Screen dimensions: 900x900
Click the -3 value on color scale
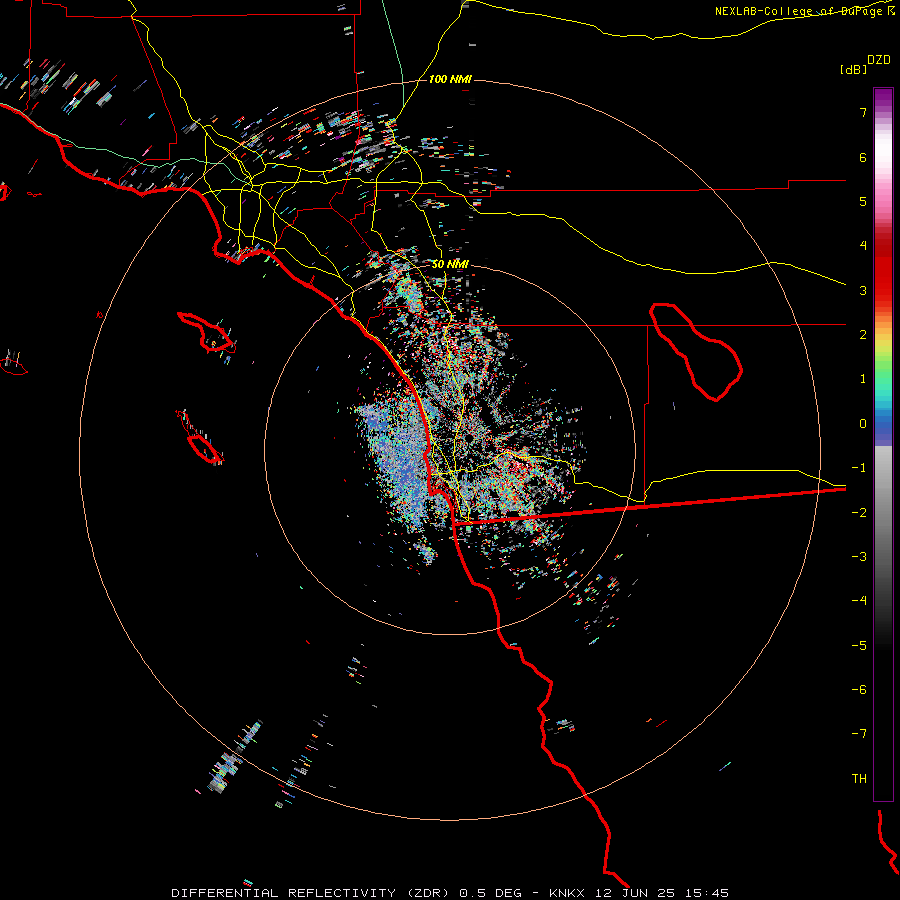point(859,556)
